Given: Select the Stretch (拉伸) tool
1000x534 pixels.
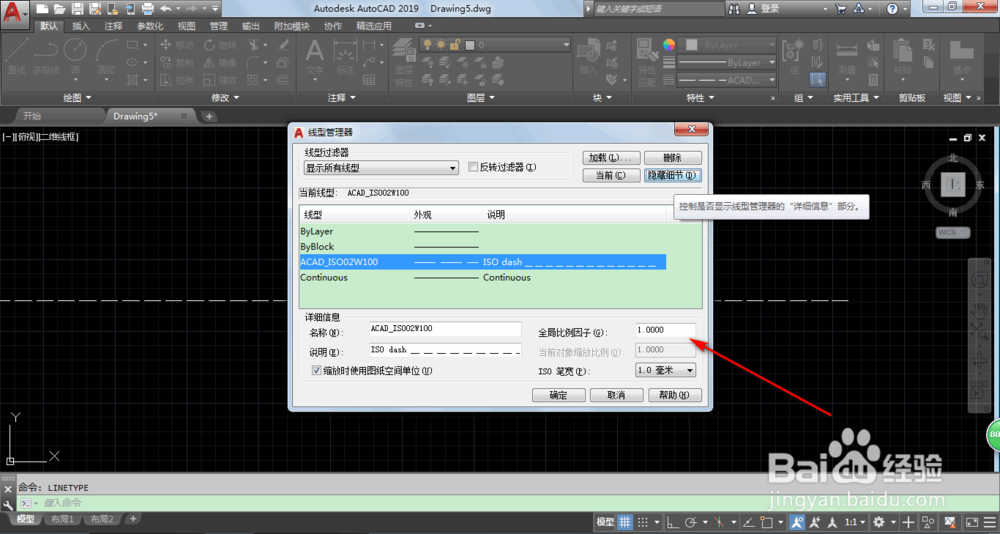Looking at the screenshot, I should point(177,80).
